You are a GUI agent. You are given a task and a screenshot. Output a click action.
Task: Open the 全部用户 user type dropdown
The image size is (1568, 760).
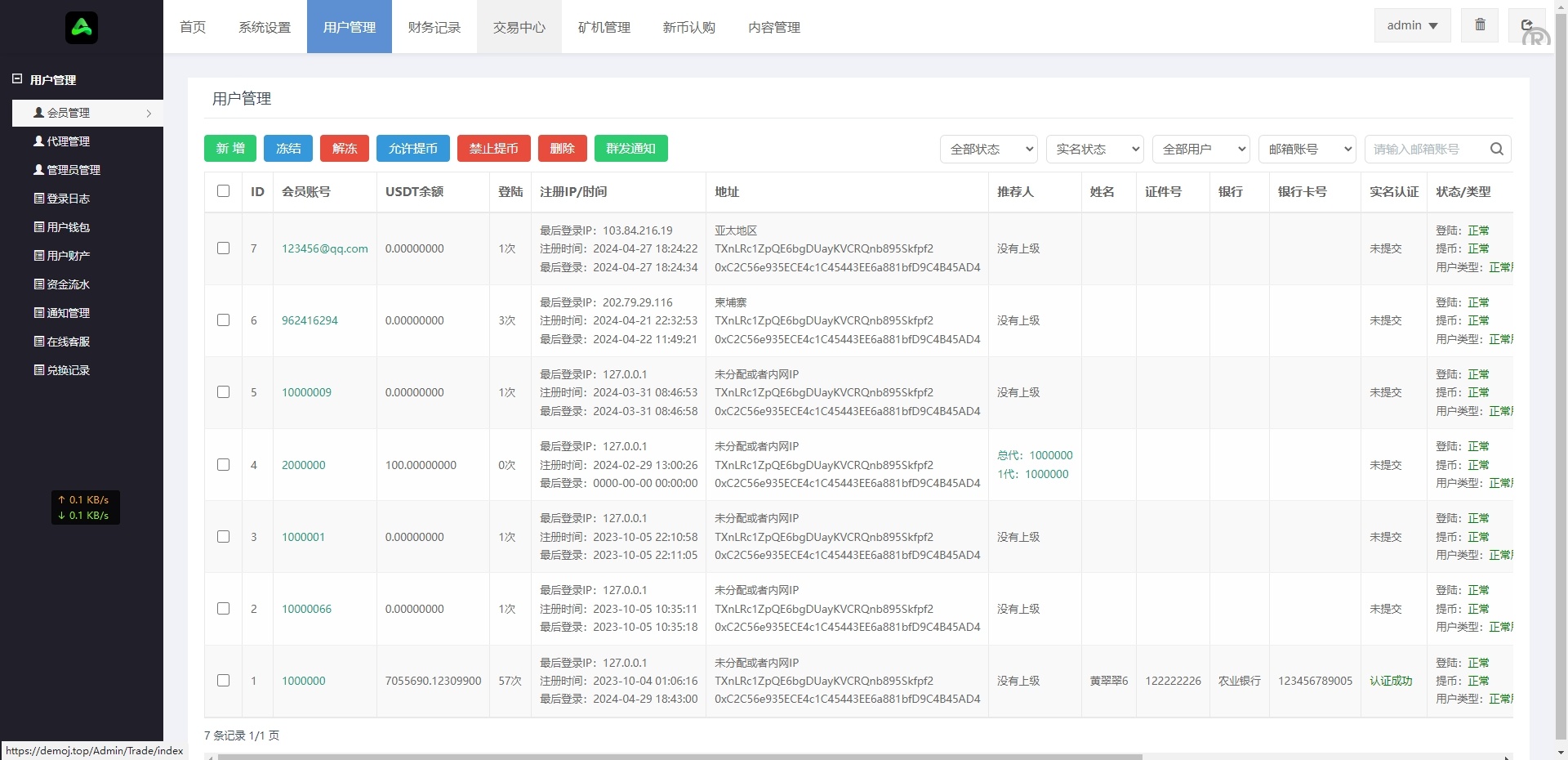tap(1200, 149)
